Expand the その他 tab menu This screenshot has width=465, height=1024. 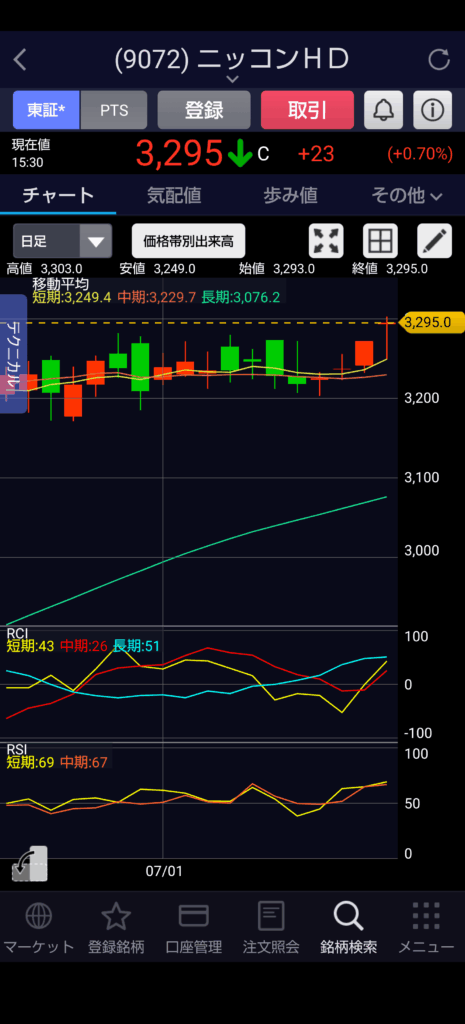(407, 195)
